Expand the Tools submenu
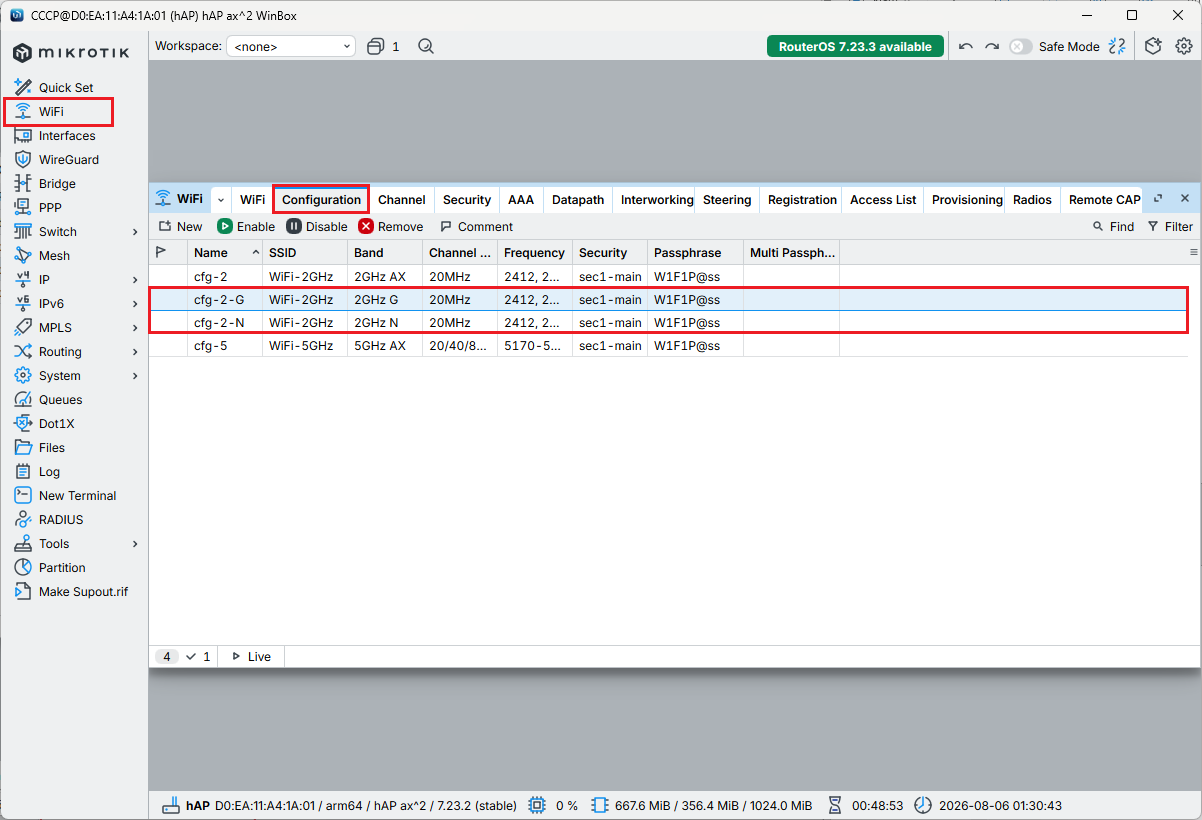 point(135,544)
